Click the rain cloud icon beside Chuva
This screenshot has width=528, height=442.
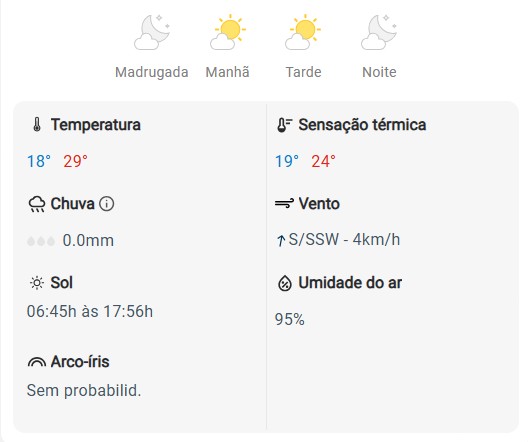click(37, 204)
